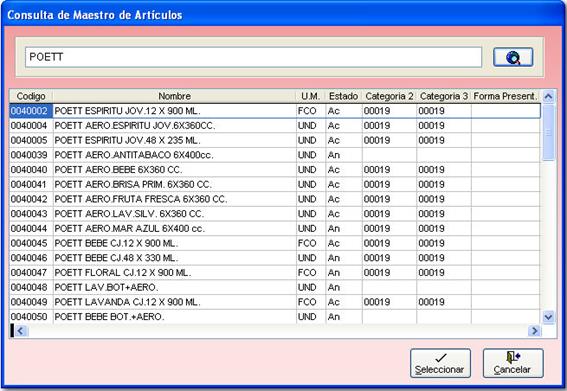Click the Ac status cell of row 0040045
Screen dimensions: 567x391
(x=344, y=243)
